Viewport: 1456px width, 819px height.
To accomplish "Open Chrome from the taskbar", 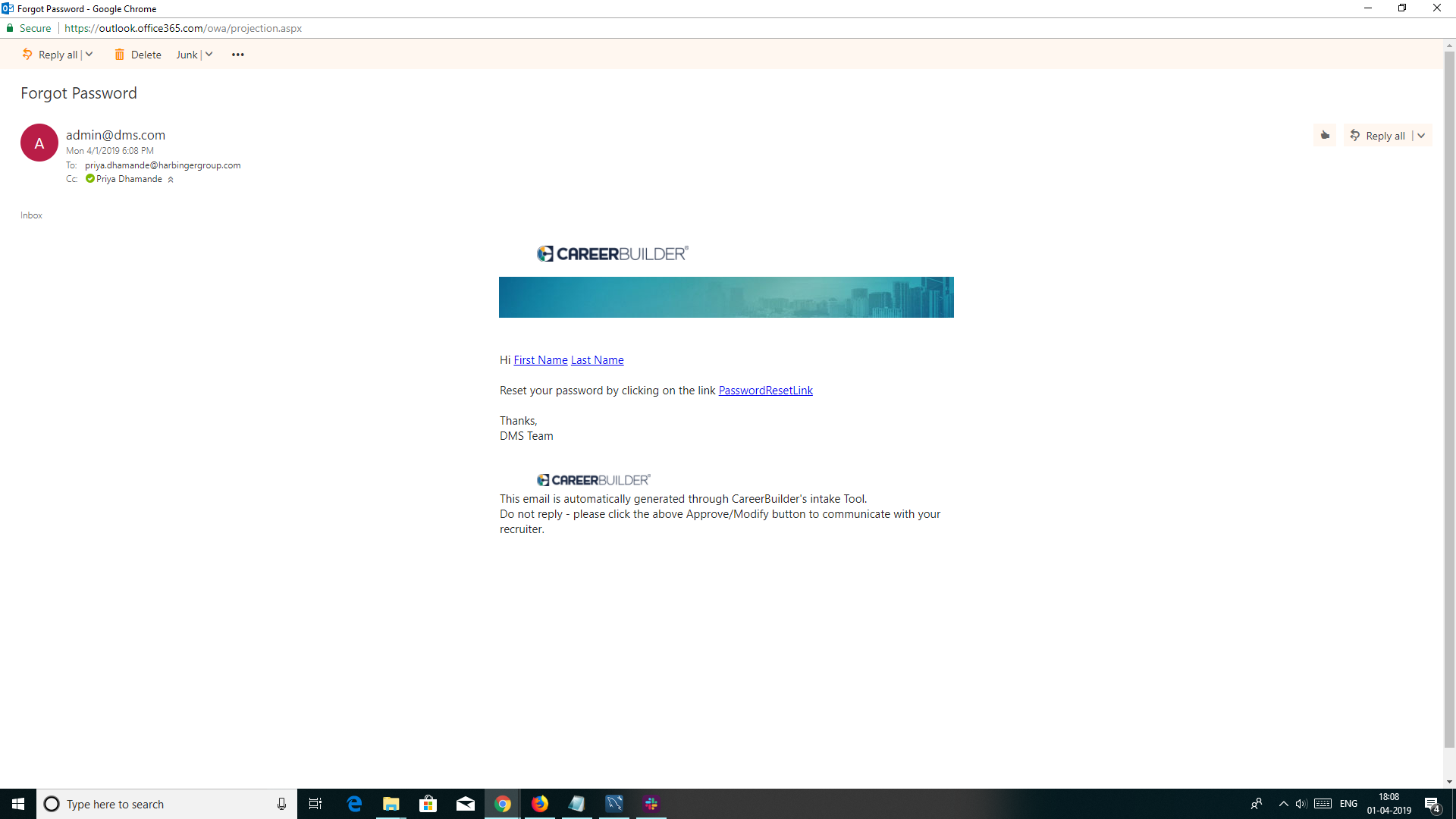I will [502, 804].
